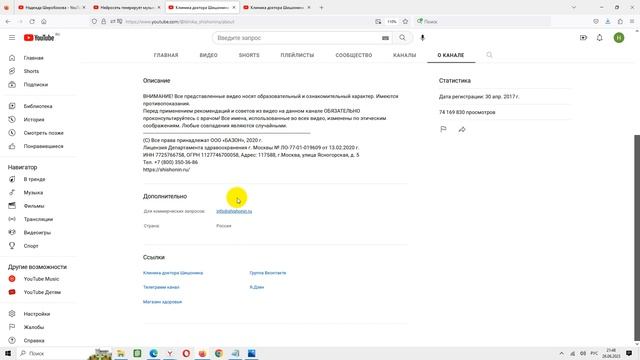Image resolution: width=640 pixels, height=360 pixels.
Task: Open the shishonin.ru link in description
Action: 166,169
